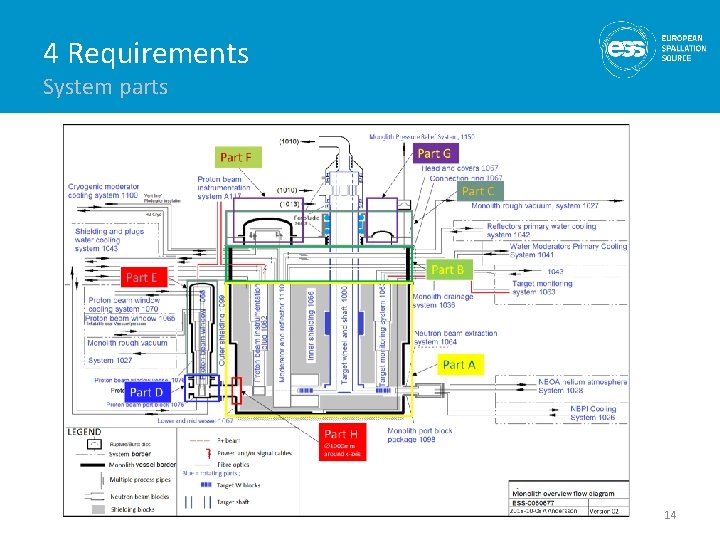Screen dimensions: 720x540
Task: Select the Part C label
Action: pos(479,191)
